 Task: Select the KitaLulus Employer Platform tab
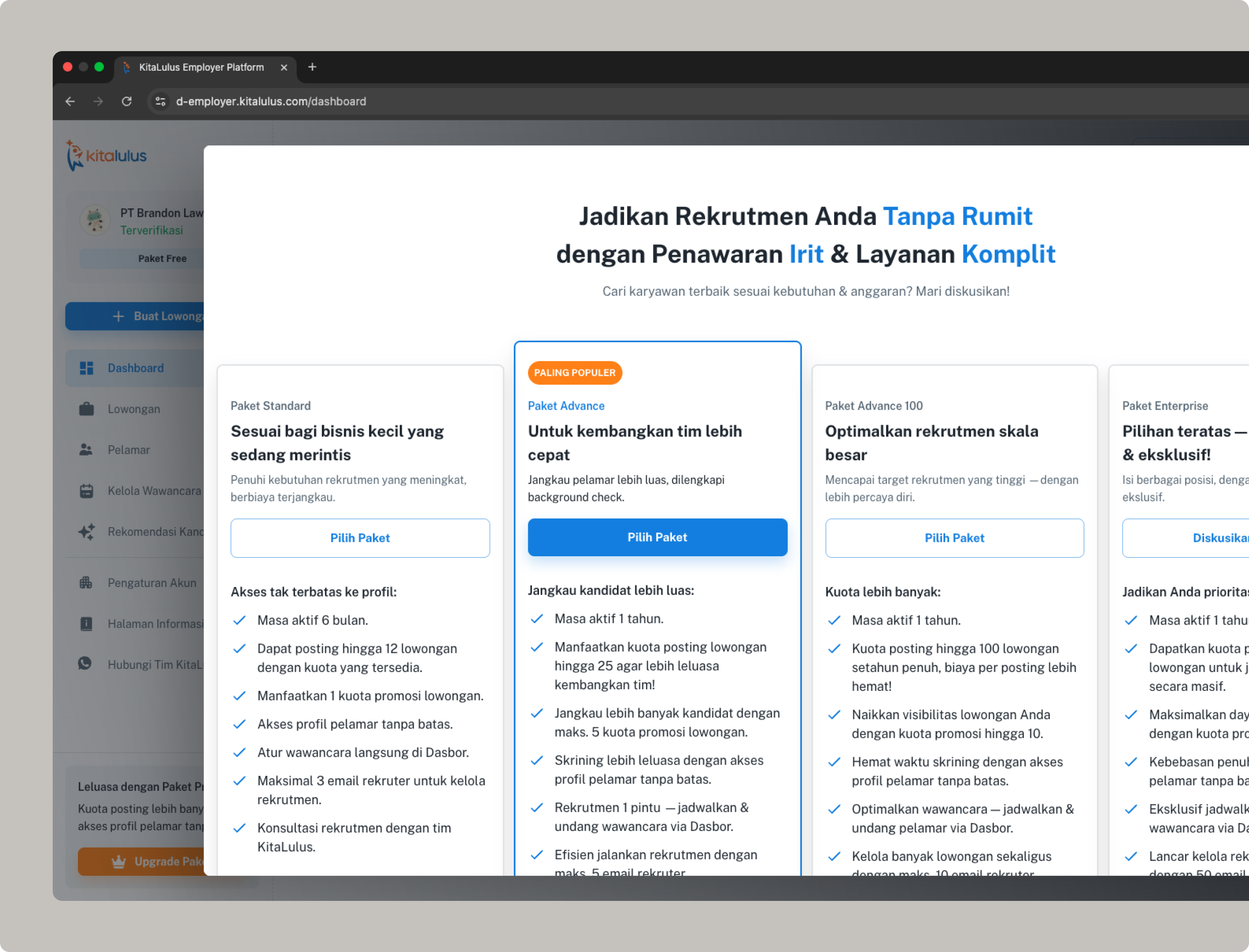click(x=201, y=67)
